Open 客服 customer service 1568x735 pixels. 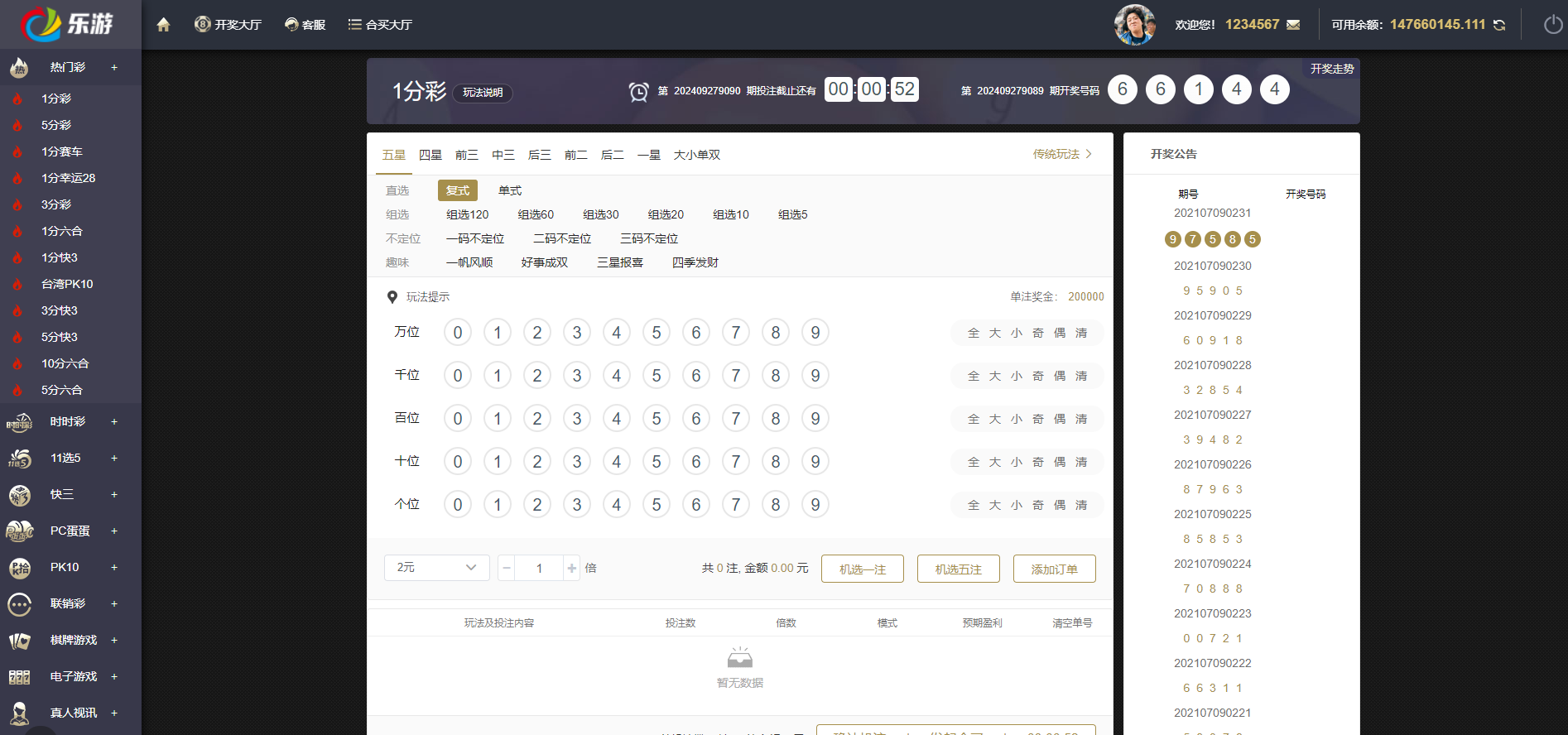tap(305, 25)
